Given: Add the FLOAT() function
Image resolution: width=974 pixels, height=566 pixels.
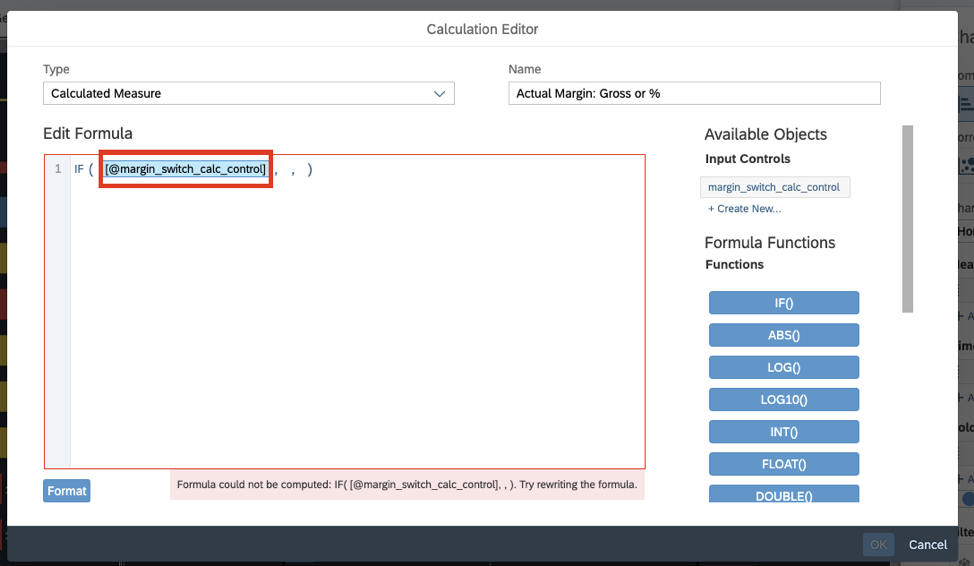Looking at the screenshot, I should tap(783, 463).
